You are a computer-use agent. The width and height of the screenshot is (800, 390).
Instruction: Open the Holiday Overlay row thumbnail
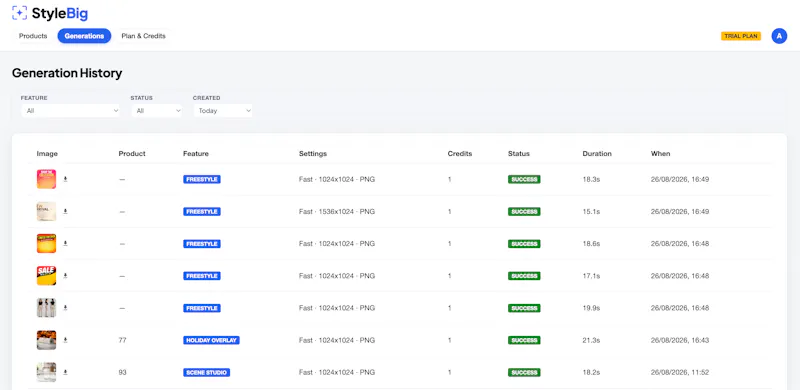(x=46, y=340)
